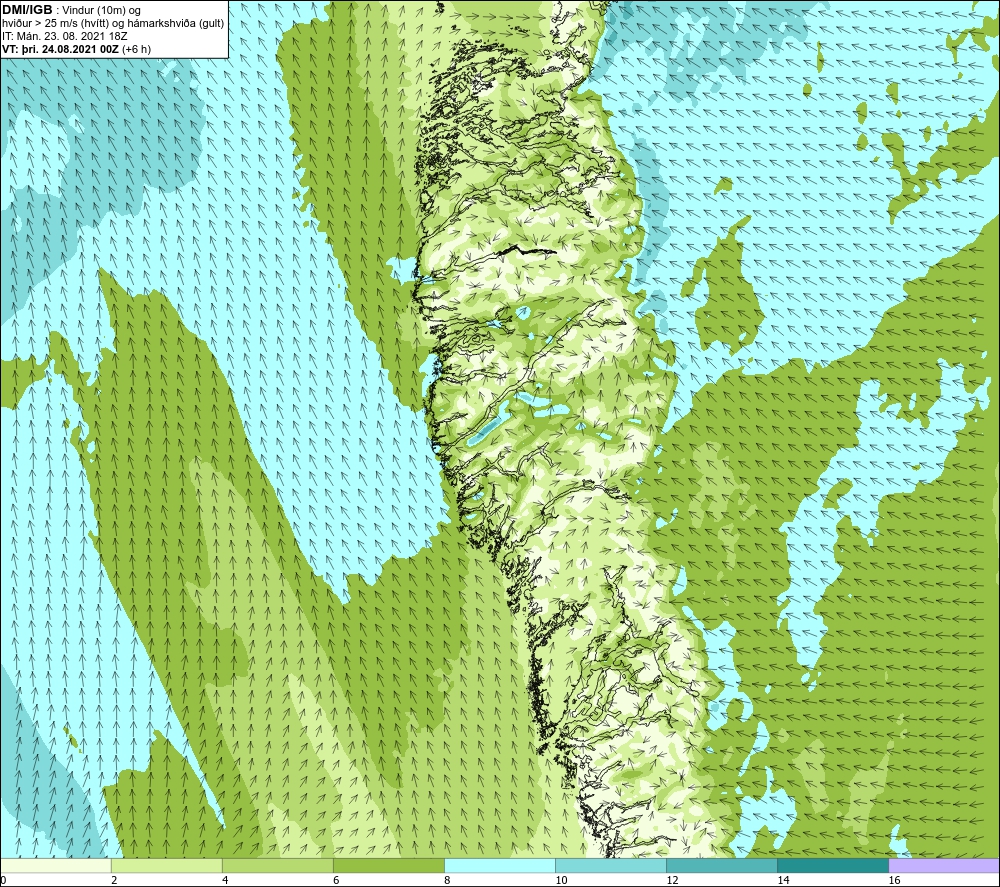Click the legend label "10"
This screenshot has width=1000, height=887.
[x=561, y=881]
